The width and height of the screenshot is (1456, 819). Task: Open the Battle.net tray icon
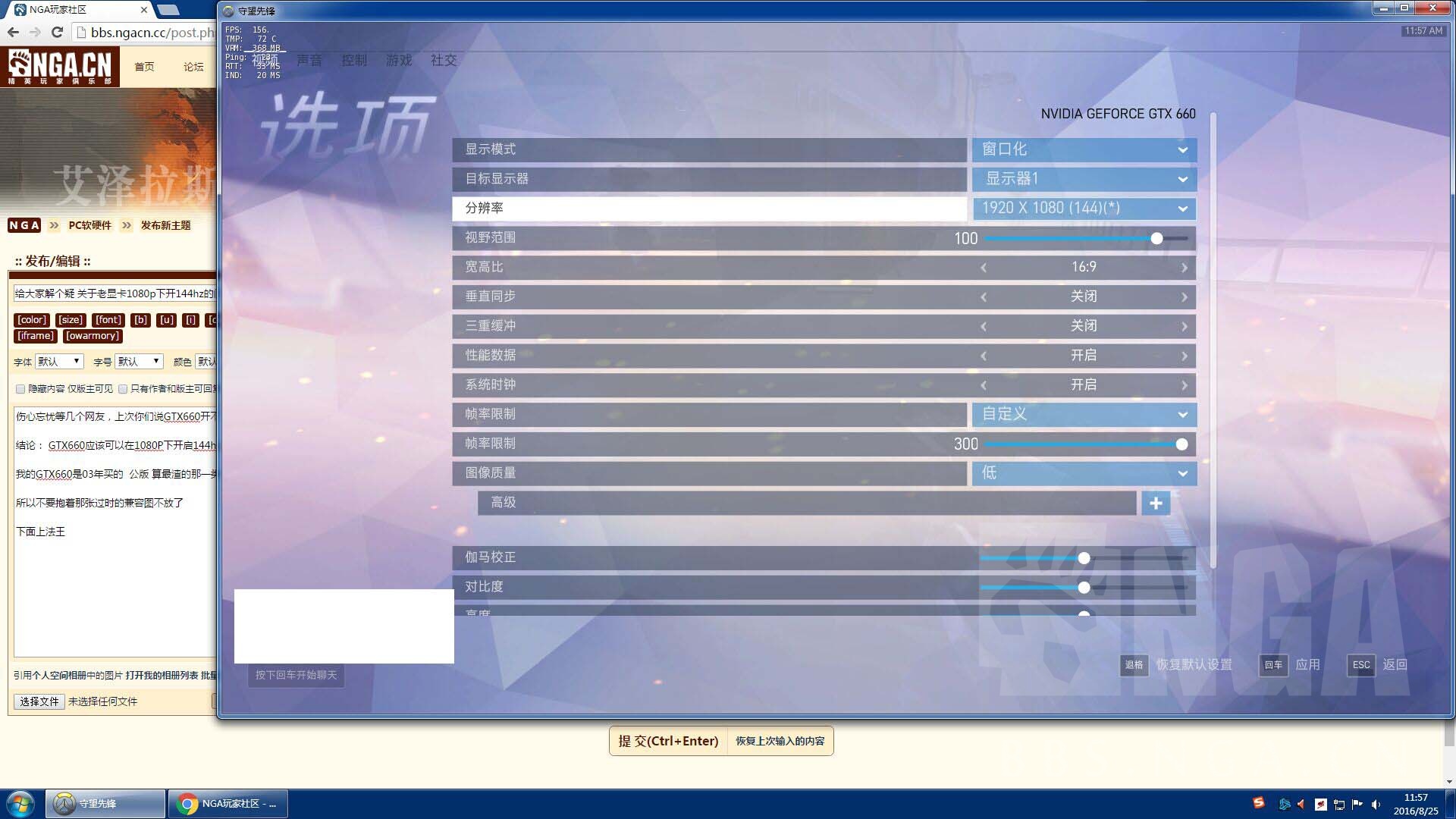1285,804
